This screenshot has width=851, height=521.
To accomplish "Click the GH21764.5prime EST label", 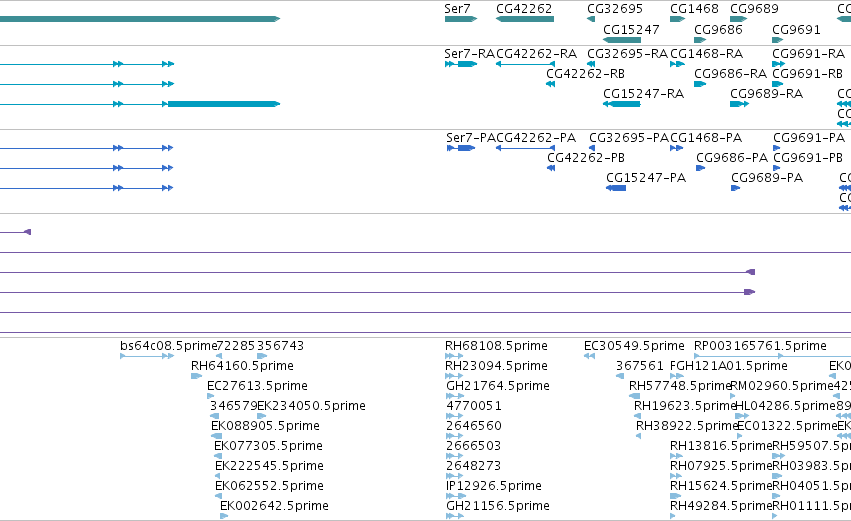I will [498, 386].
